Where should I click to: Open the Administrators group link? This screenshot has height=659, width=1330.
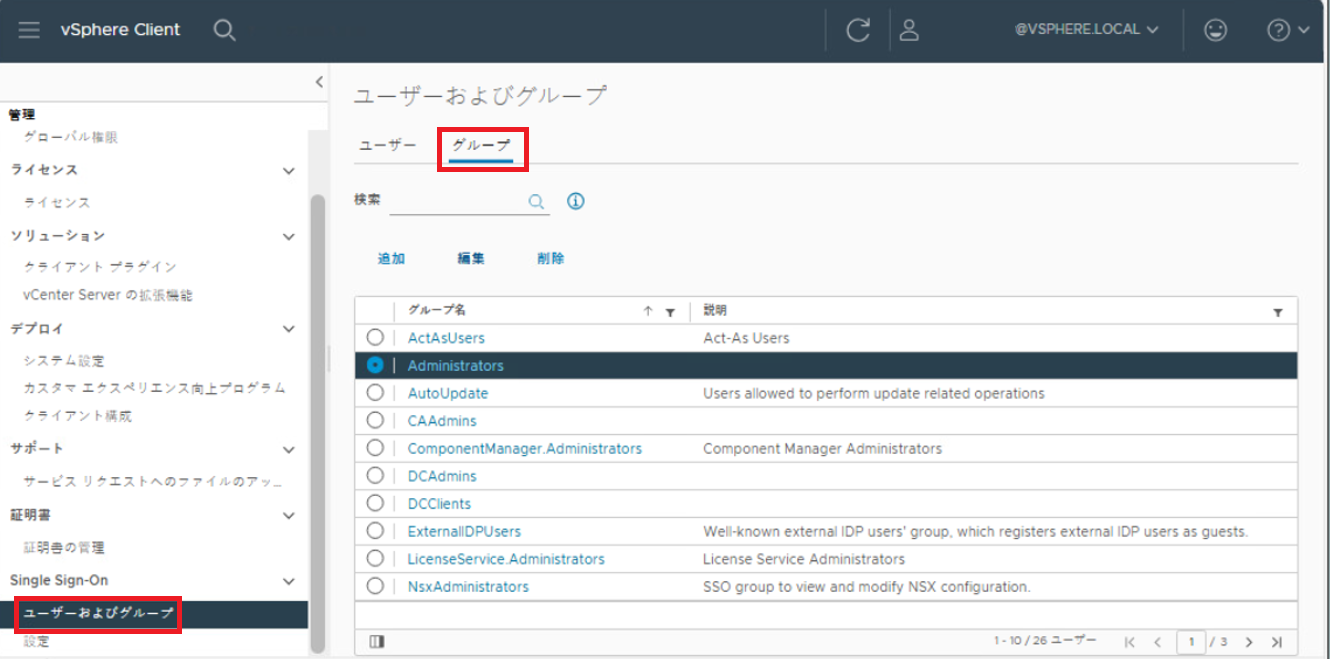click(x=456, y=366)
